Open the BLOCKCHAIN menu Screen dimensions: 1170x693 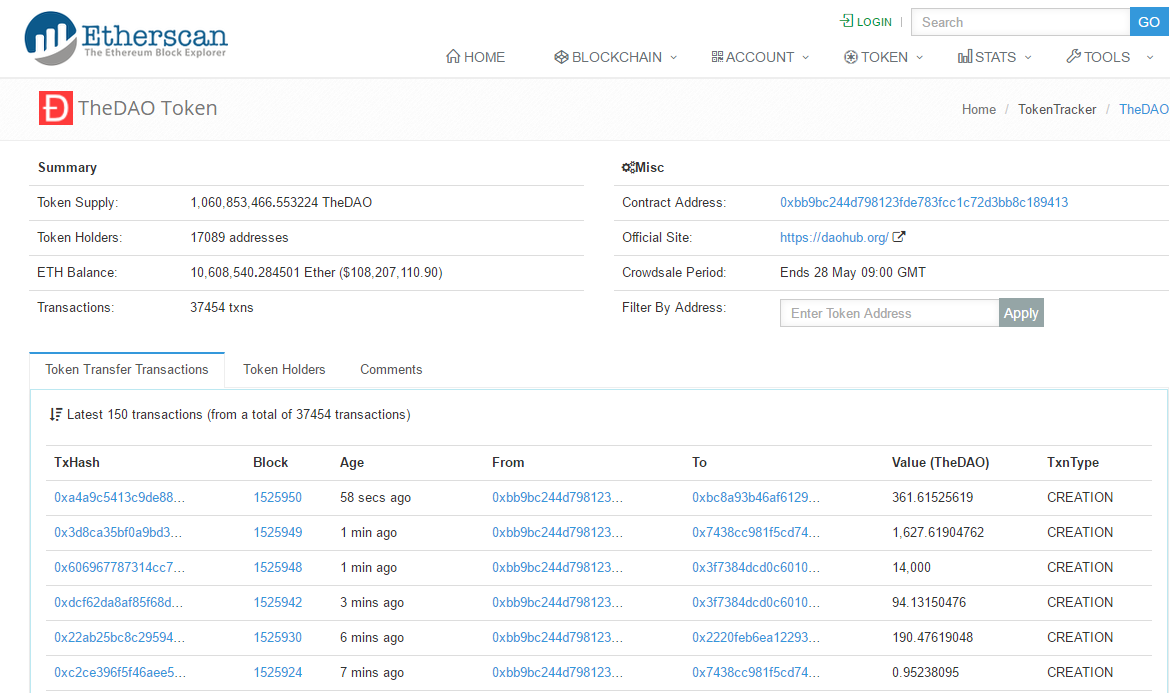616,57
